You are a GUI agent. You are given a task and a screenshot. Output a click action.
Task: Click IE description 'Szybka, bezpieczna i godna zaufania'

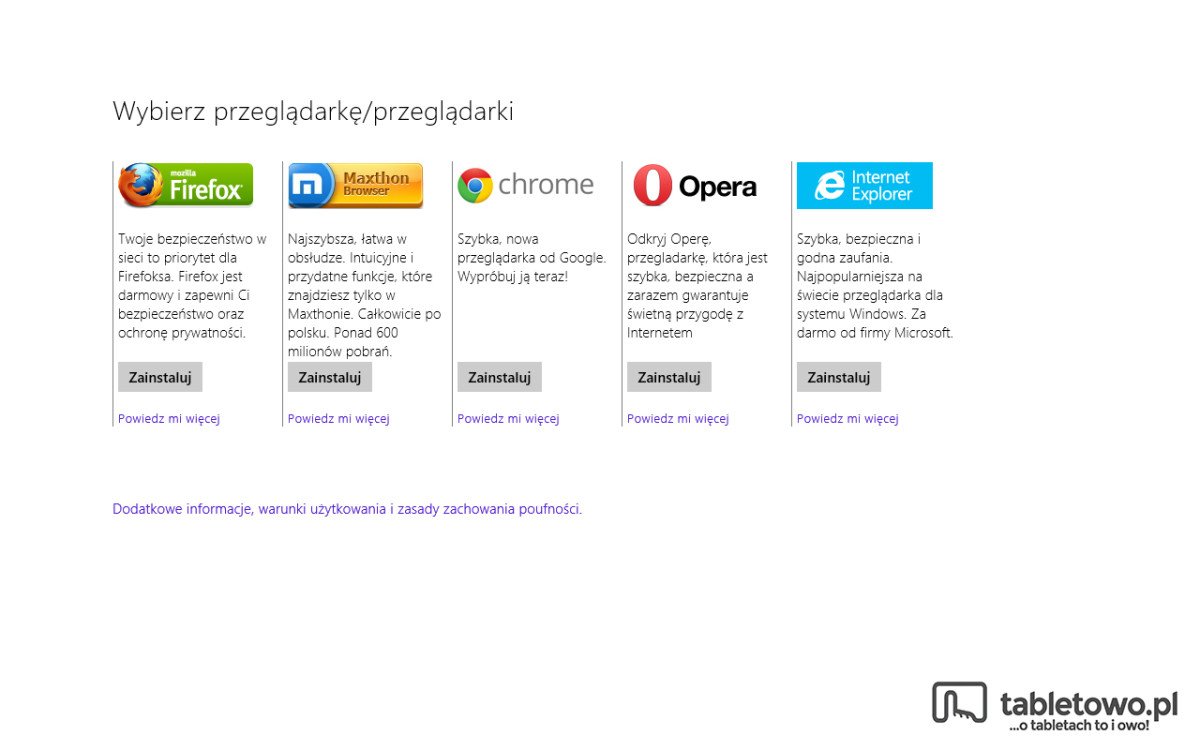[x=875, y=286]
